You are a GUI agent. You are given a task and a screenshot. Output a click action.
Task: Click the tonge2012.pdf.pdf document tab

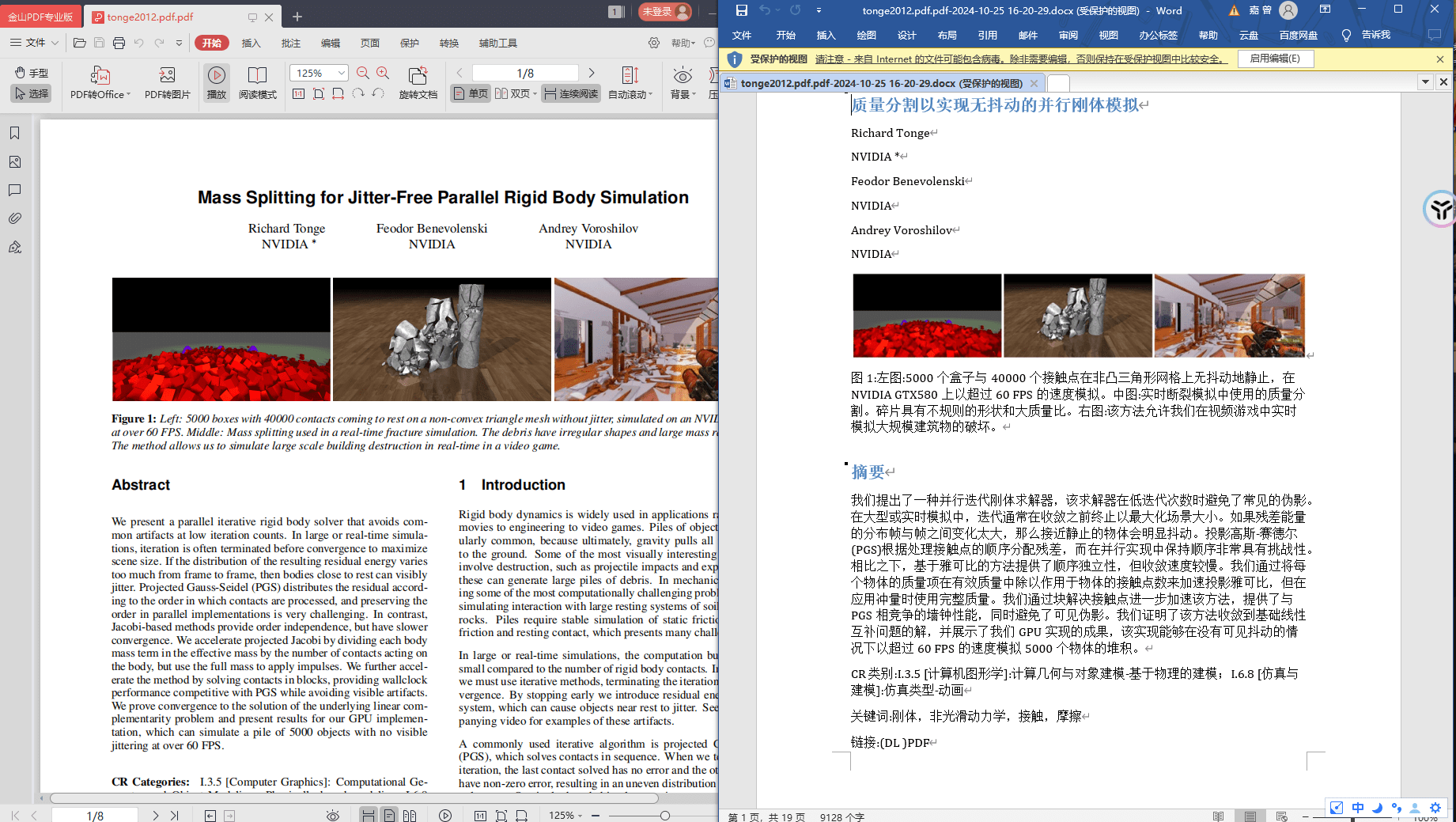point(150,16)
